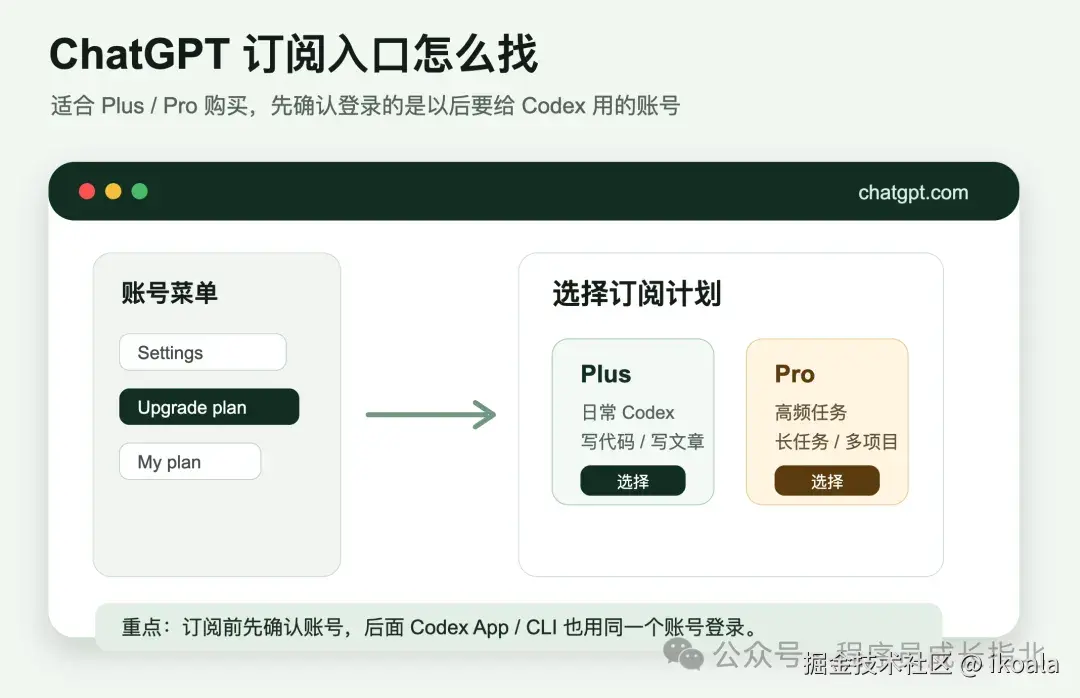Click the chatgpt.com address text
The width and height of the screenshot is (1080, 698).
pyautogui.click(x=913, y=192)
